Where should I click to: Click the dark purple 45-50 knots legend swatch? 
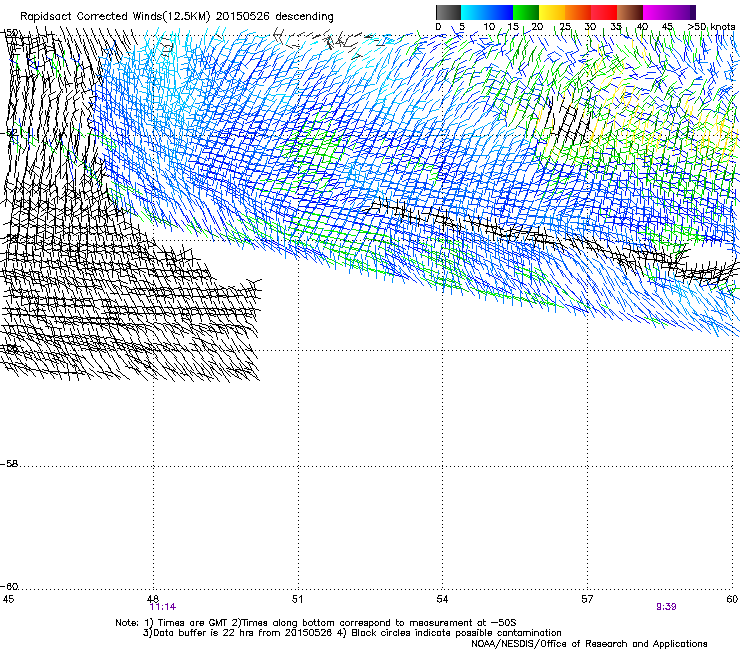682,12
